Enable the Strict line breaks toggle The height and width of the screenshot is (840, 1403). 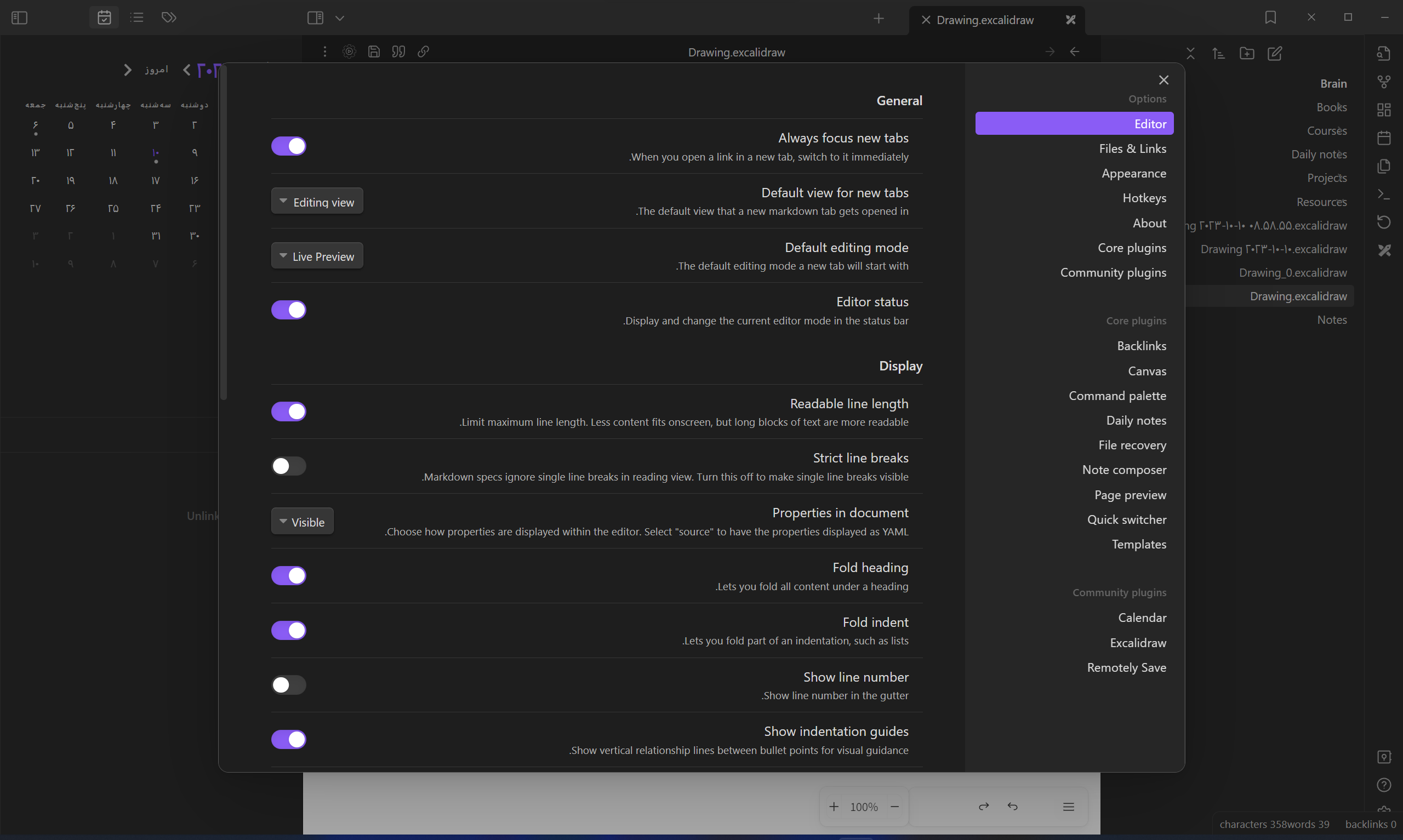289,466
